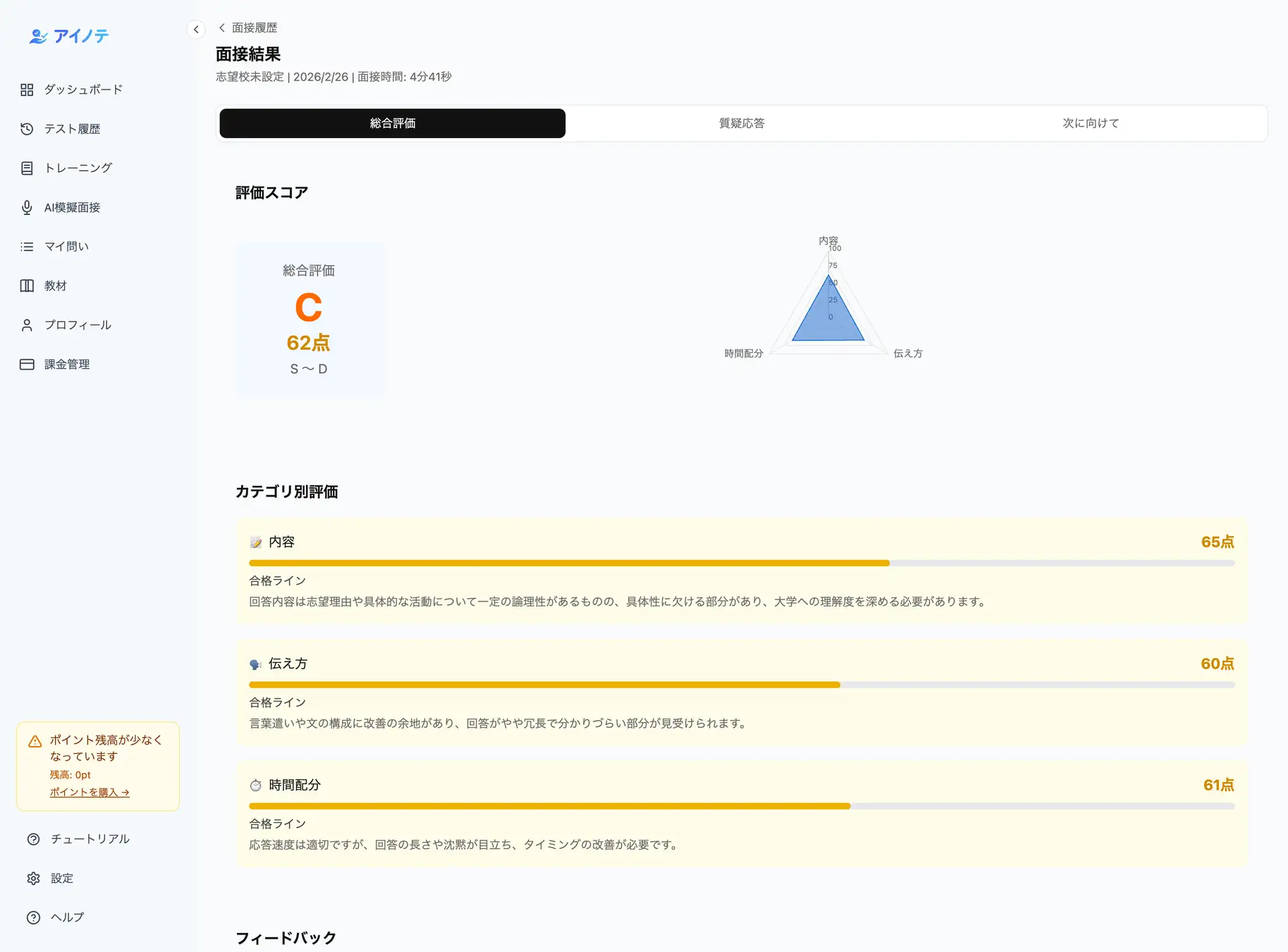Click the ポイントを購入 link
The height and width of the screenshot is (952, 1288).
coord(89,791)
